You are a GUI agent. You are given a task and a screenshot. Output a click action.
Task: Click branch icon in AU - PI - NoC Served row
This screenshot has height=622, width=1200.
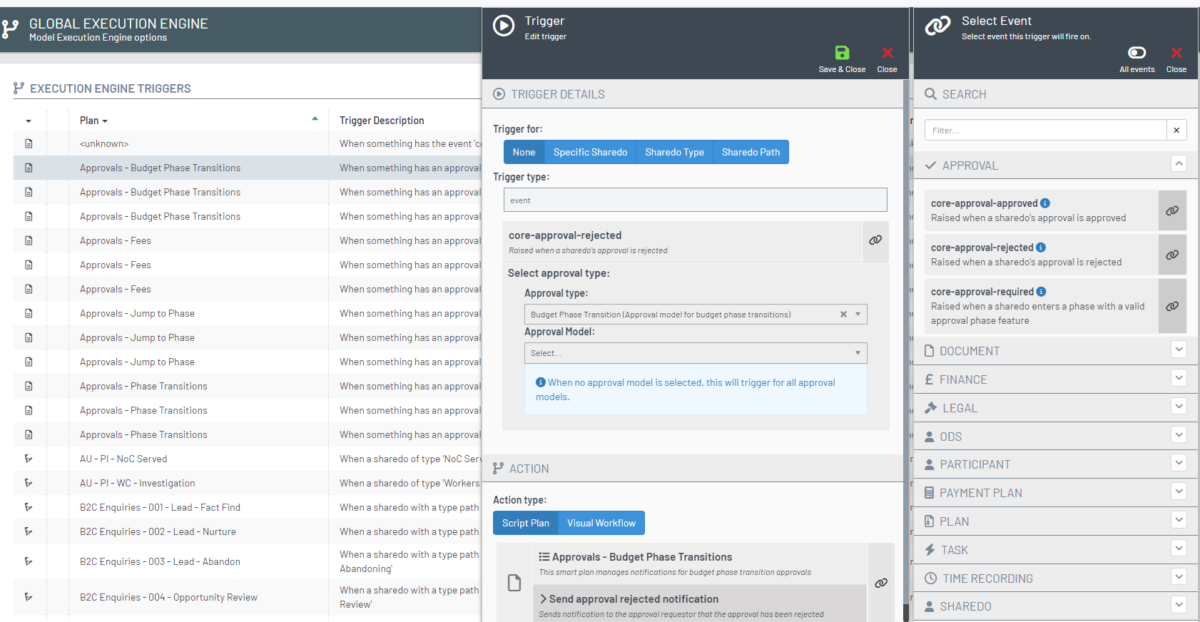pyautogui.click(x=29, y=459)
